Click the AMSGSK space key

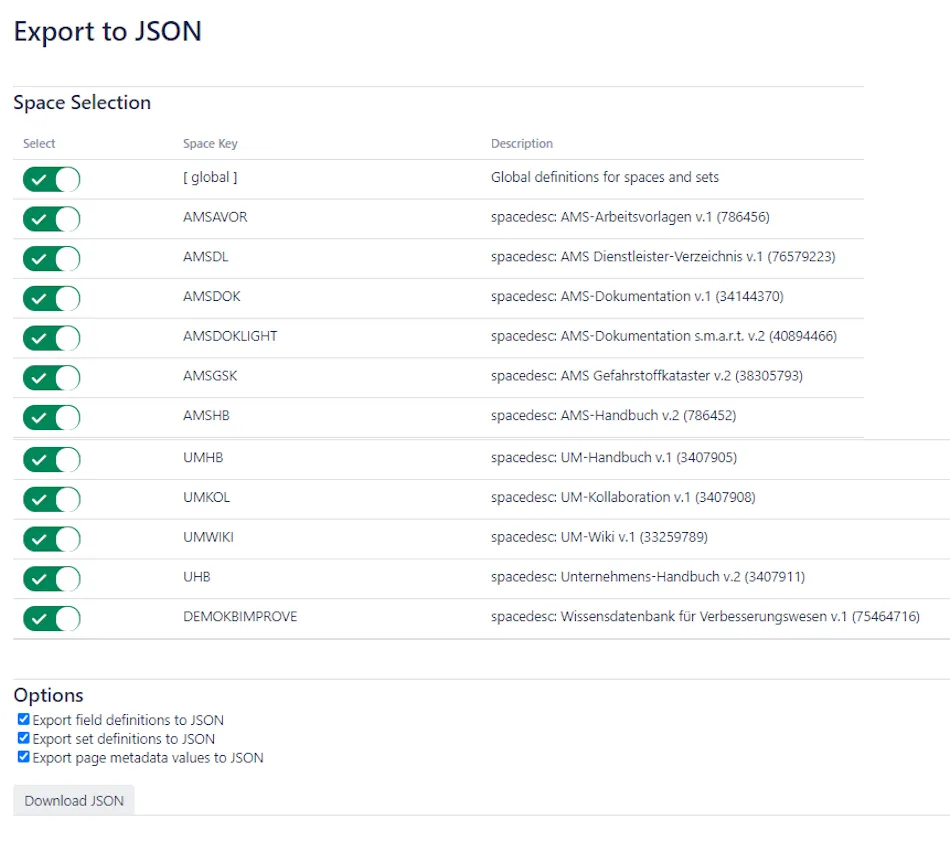210,376
